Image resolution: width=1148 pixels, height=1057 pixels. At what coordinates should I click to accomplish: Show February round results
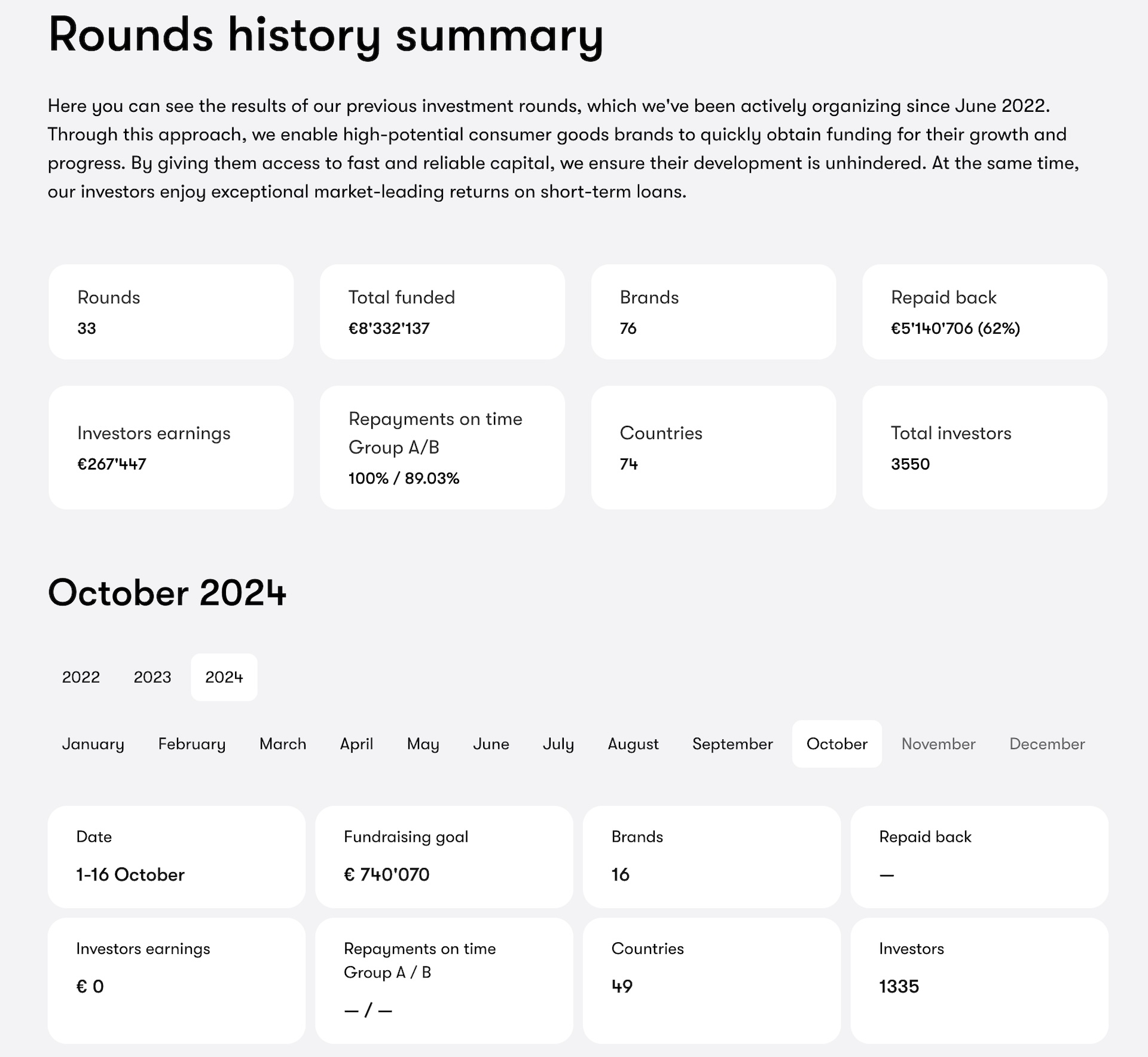point(192,744)
